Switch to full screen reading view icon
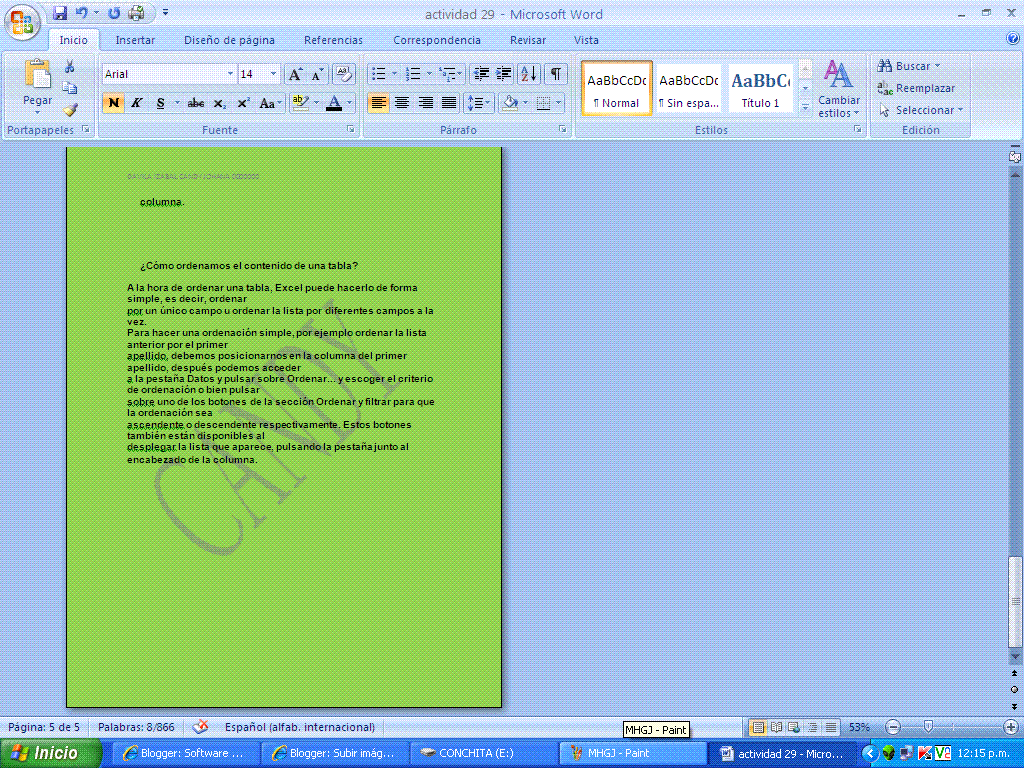Viewport: 1024px width, 768px height. click(x=776, y=727)
